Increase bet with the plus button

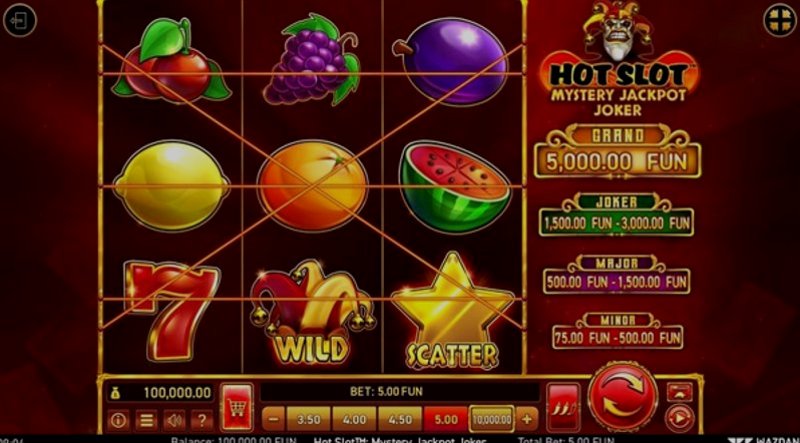point(527,419)
